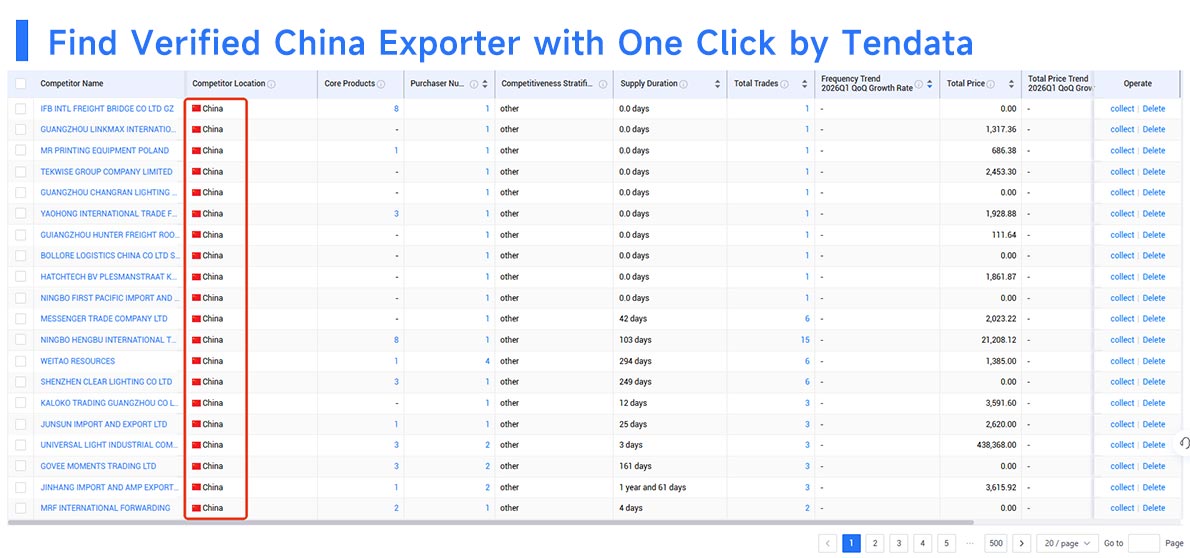Image resolution: width=1190 pixels, height=558 pixels.
Task: Click info icon beside Total Price header
Action: click(991, 84)
